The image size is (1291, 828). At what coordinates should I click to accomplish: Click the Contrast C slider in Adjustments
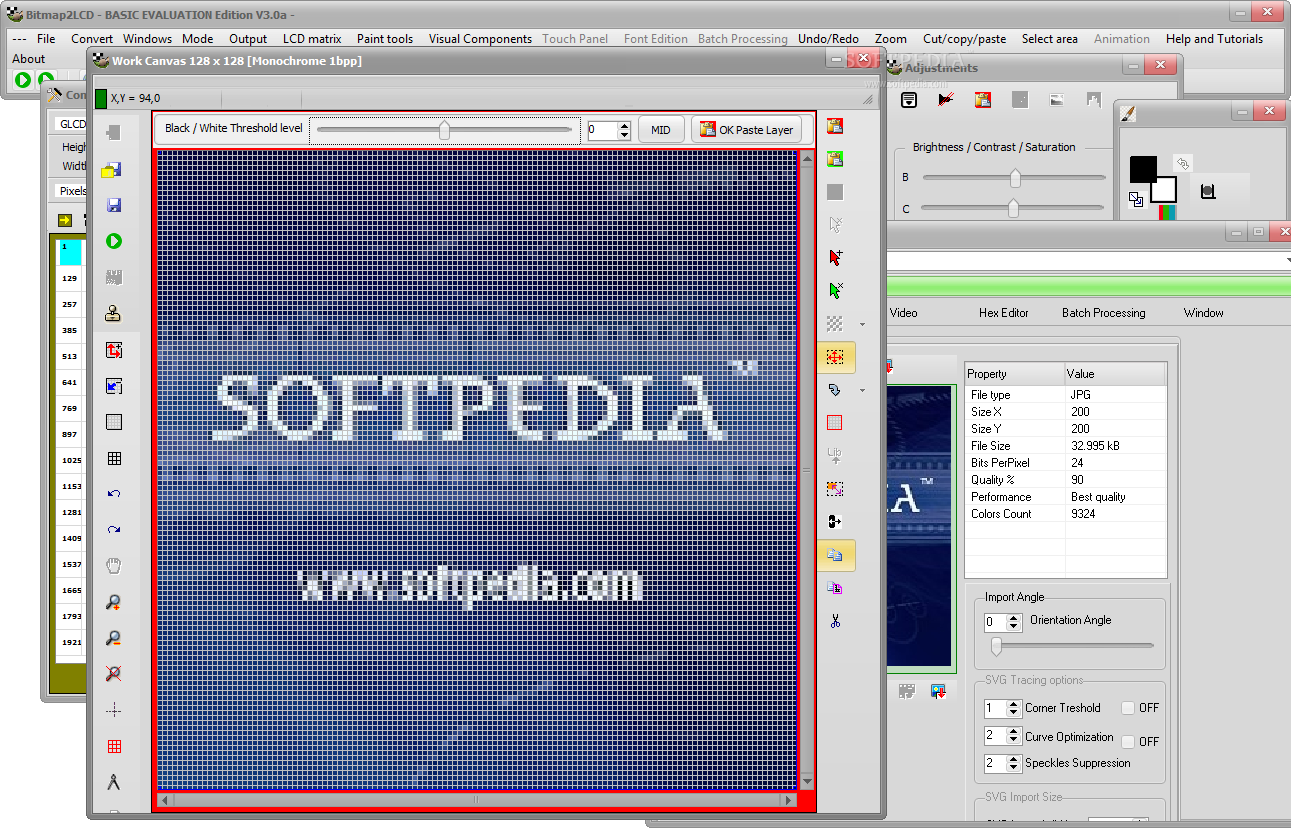[1014, 208]
